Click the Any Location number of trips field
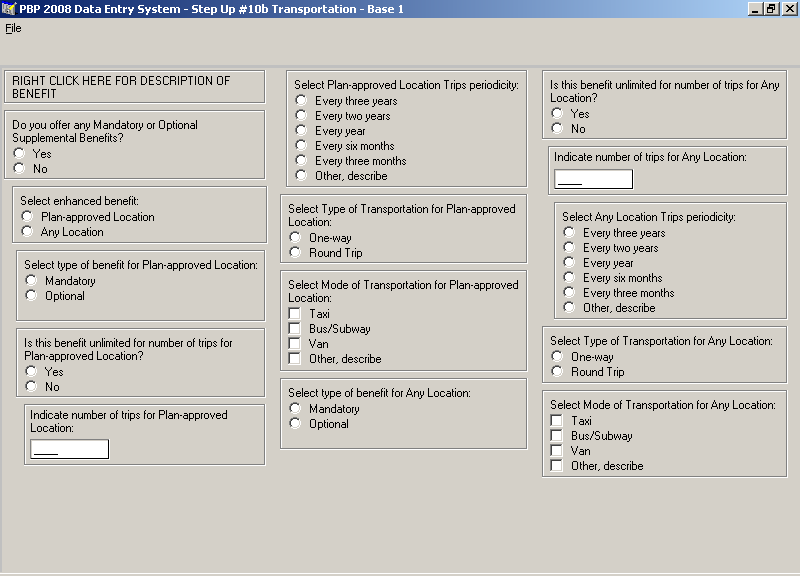800x576 pixels. 593,179
